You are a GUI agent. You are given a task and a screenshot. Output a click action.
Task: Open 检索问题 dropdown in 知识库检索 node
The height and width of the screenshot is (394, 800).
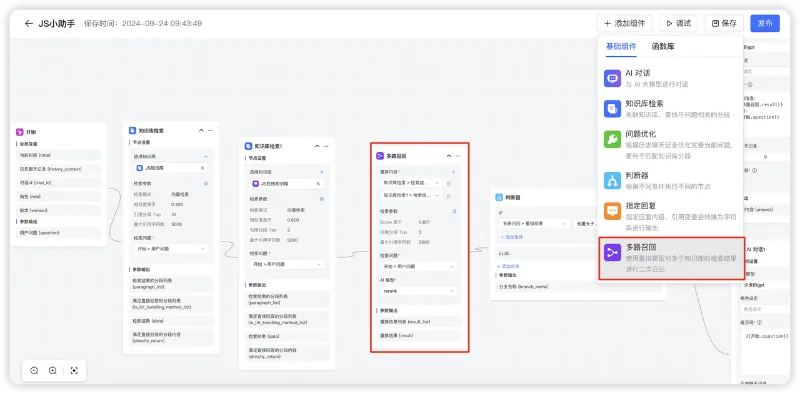coord(171,249)
